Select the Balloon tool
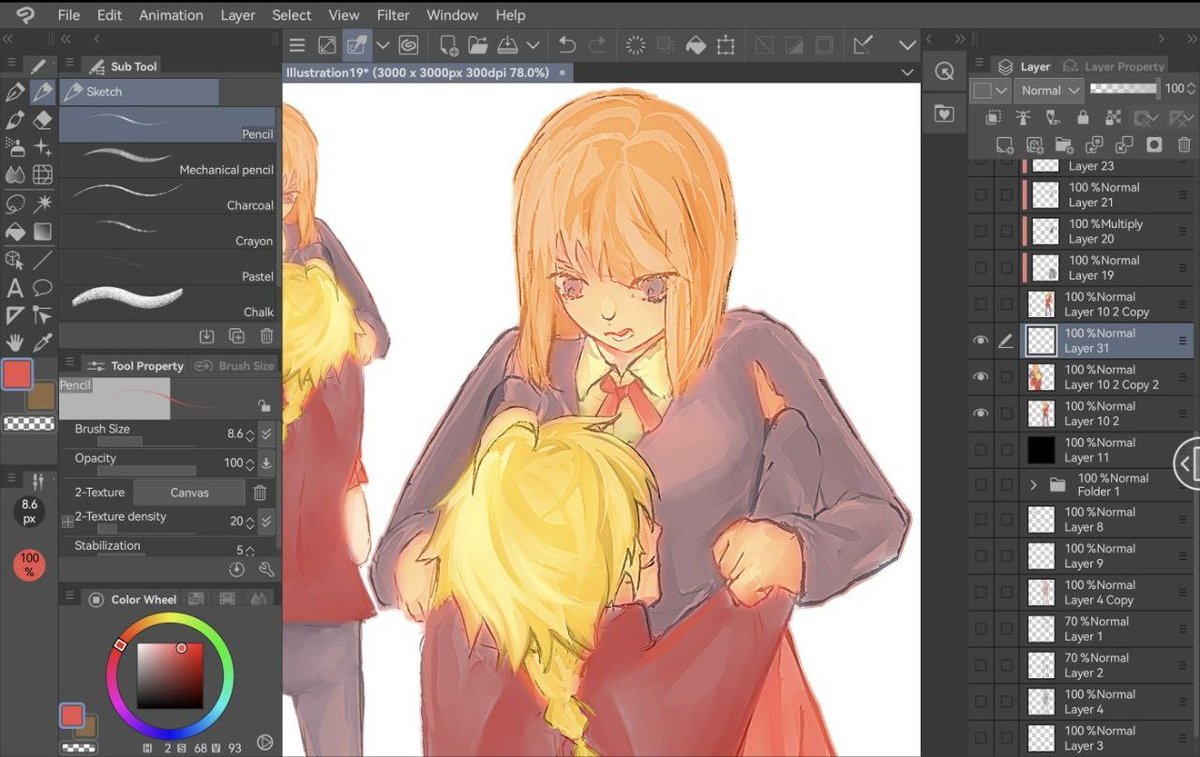This screenshot has height=757, width=1200. (42, 288)
